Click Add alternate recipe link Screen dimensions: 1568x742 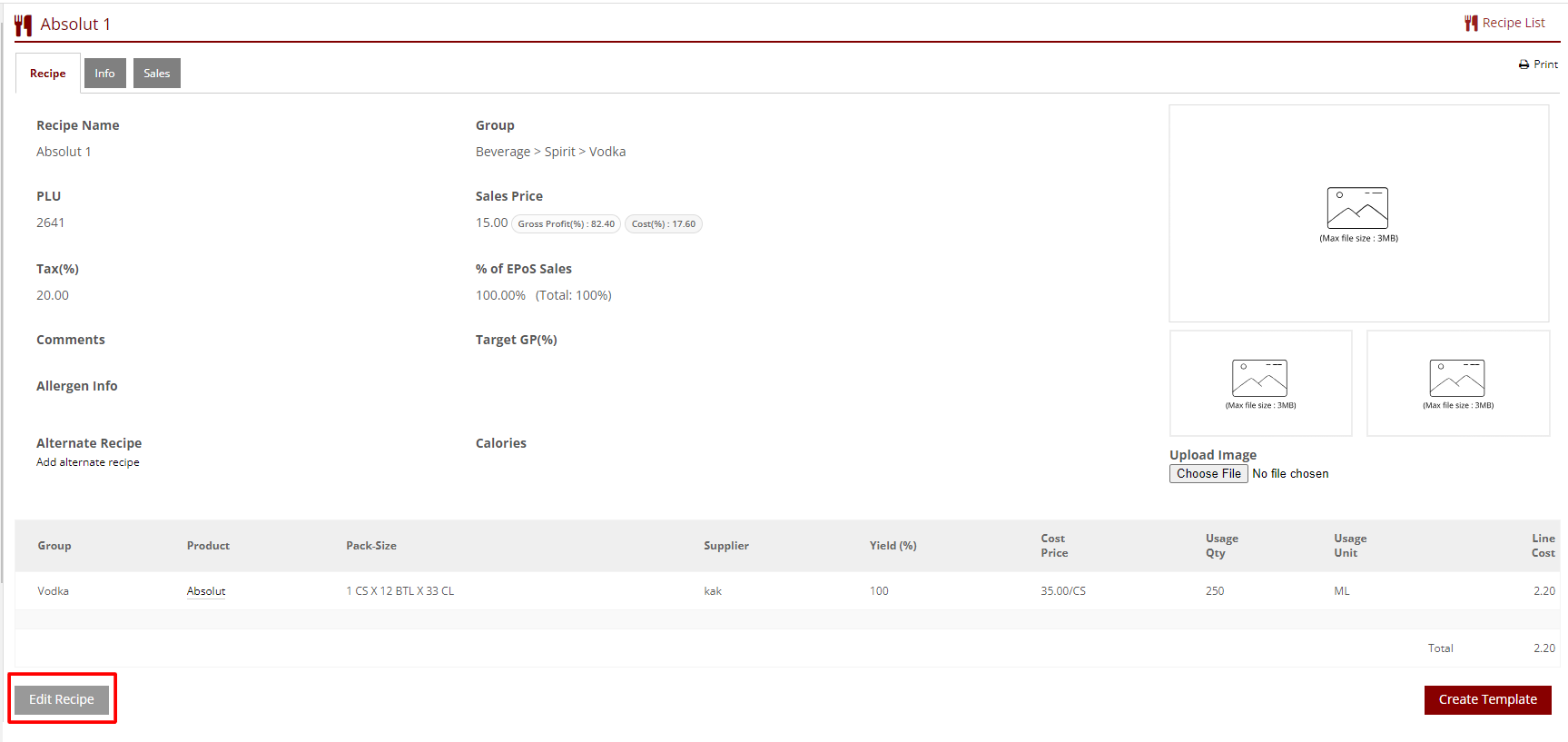tap(88, 462)
